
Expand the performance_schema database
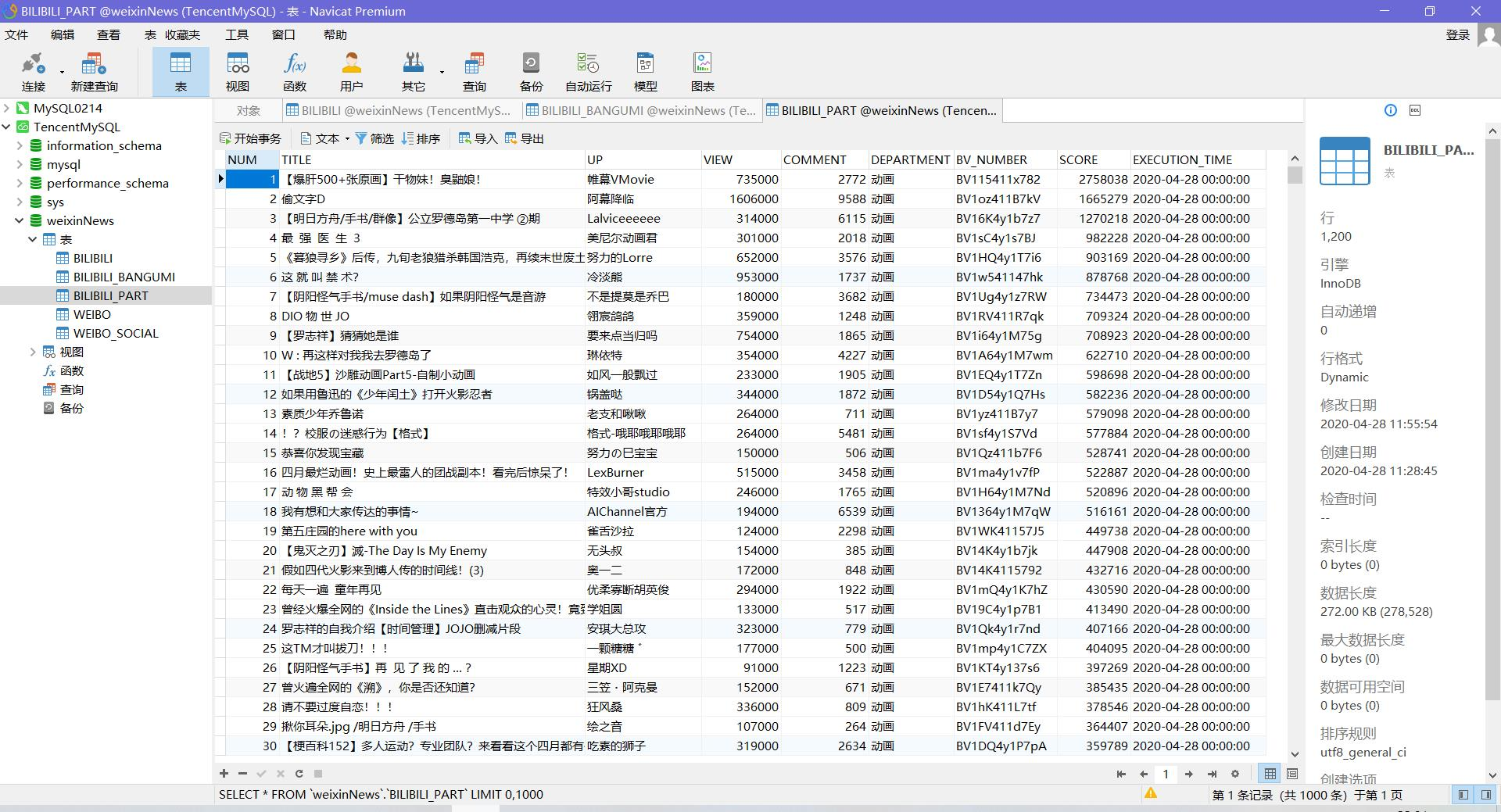(x=20, y=183)
